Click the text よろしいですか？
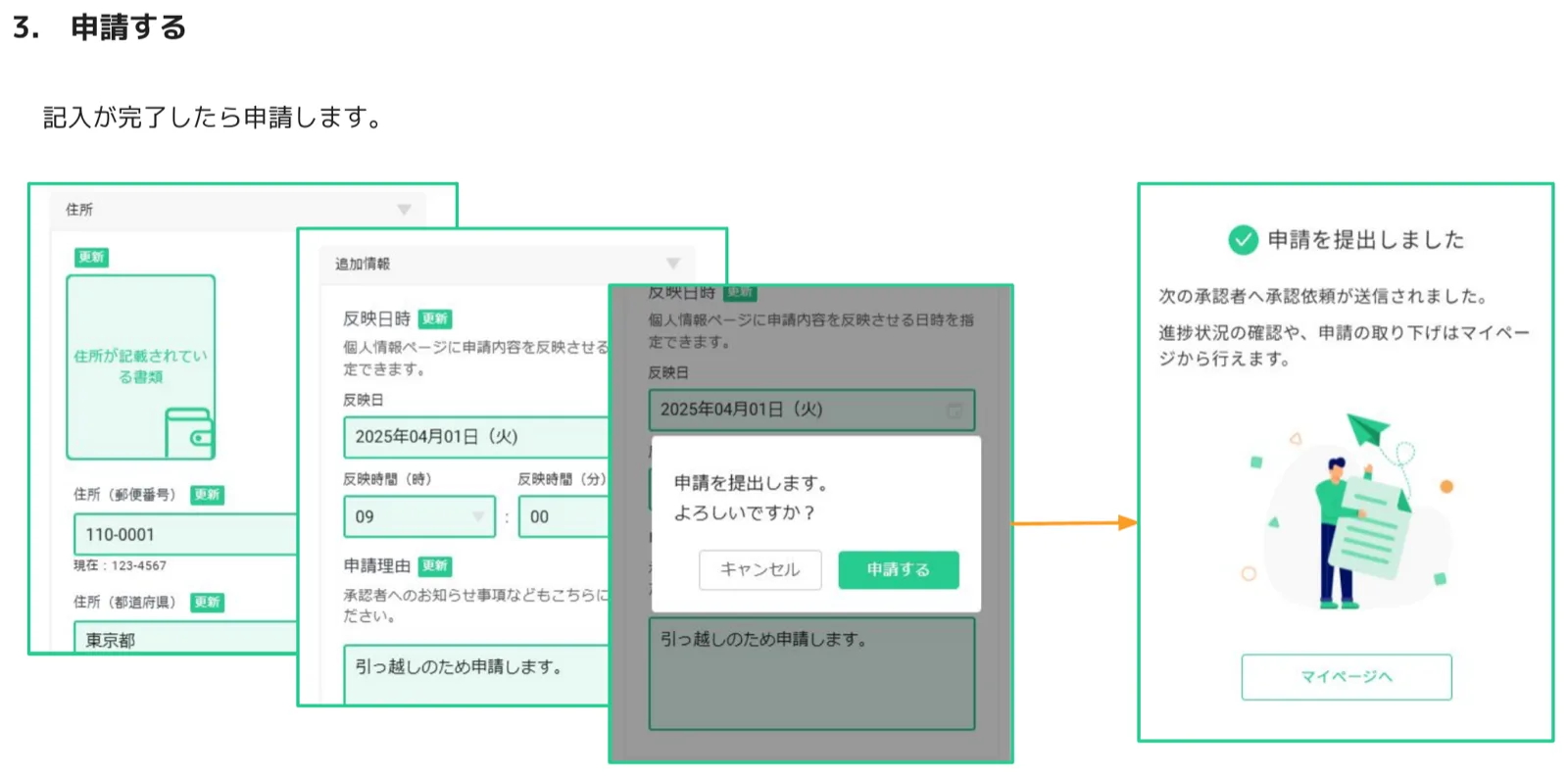Screen dimensions: 1568x777 (x=745, y=512)
